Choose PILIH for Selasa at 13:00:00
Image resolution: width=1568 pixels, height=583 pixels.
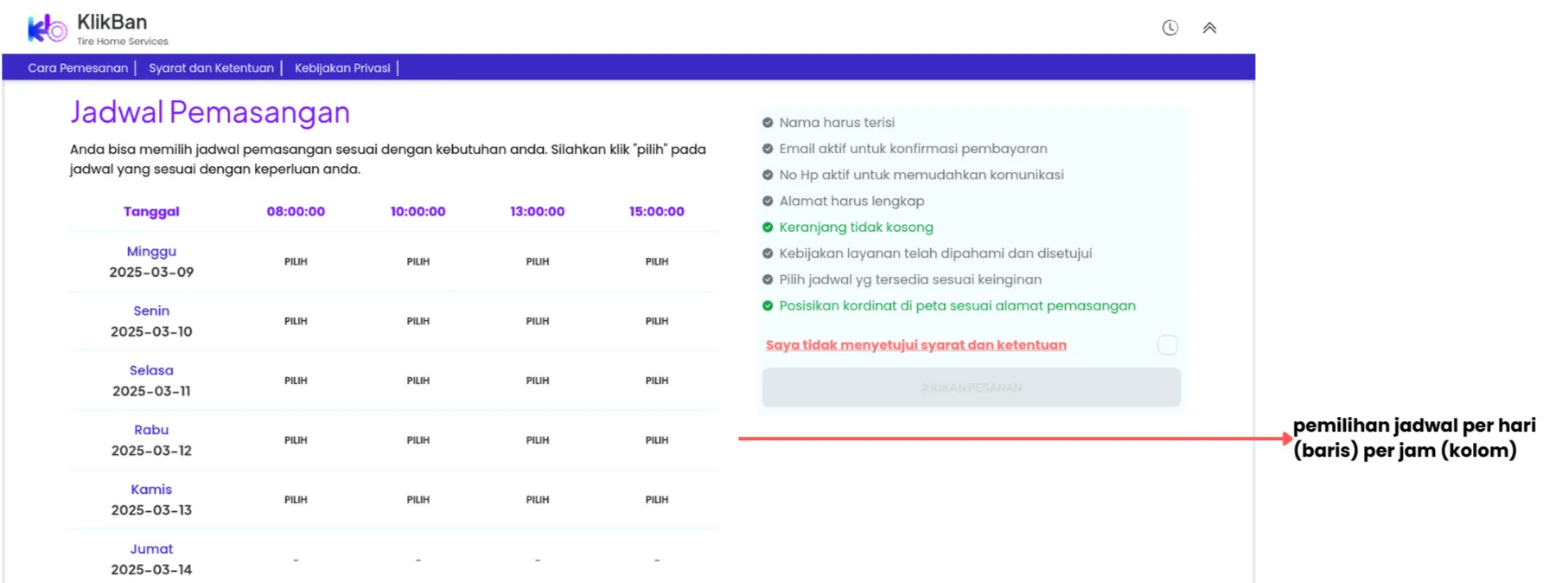point(538,381)
